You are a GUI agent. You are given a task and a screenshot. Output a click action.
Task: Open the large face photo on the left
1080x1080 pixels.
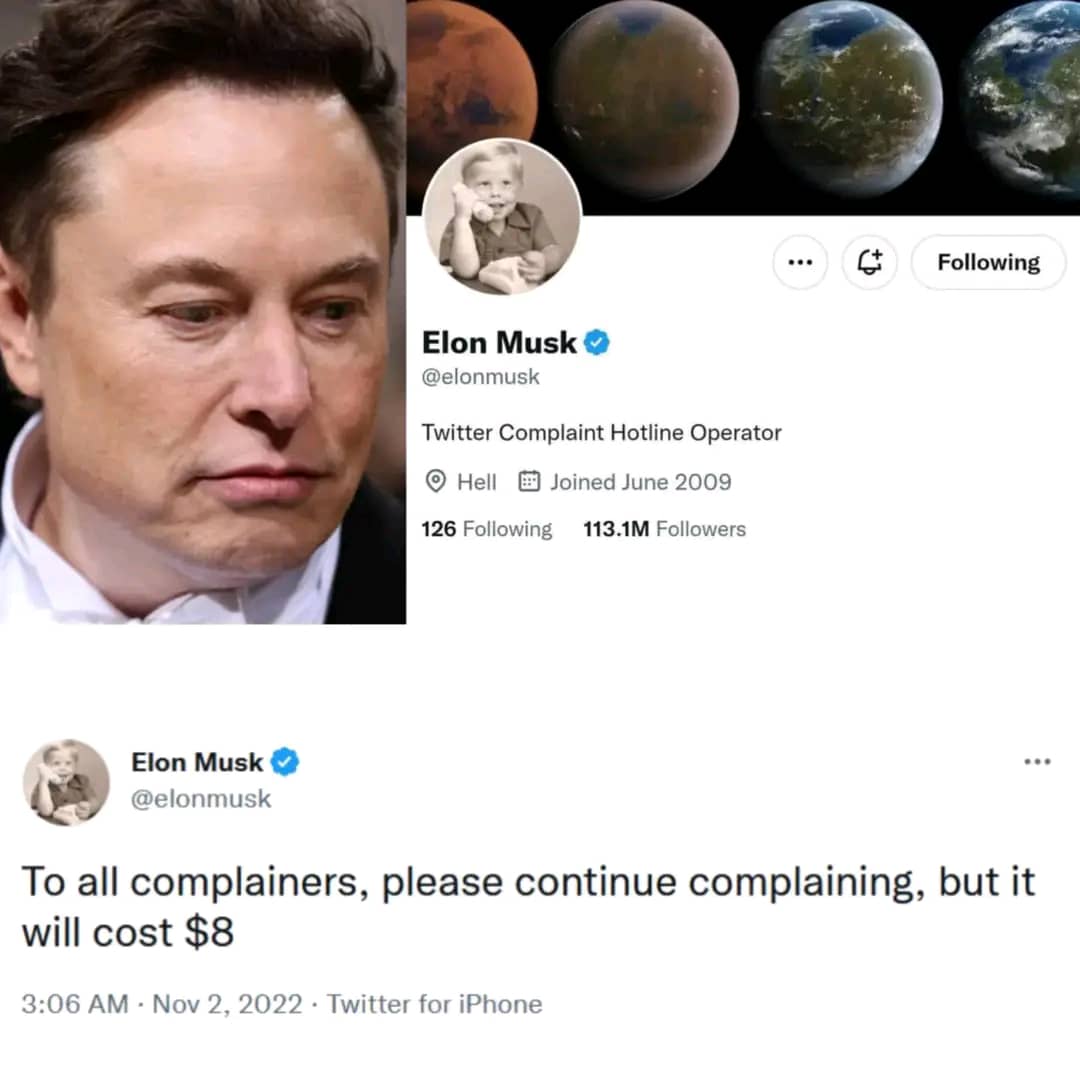pyautogui.click(x=202, y=311)
